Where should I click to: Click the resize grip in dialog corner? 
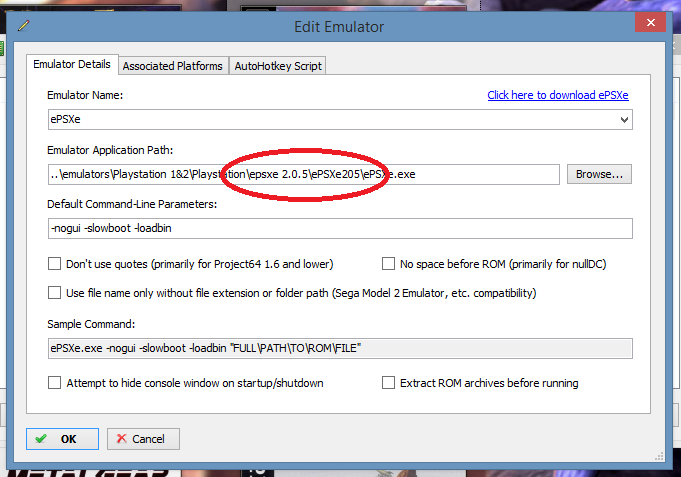coord(659,456)
